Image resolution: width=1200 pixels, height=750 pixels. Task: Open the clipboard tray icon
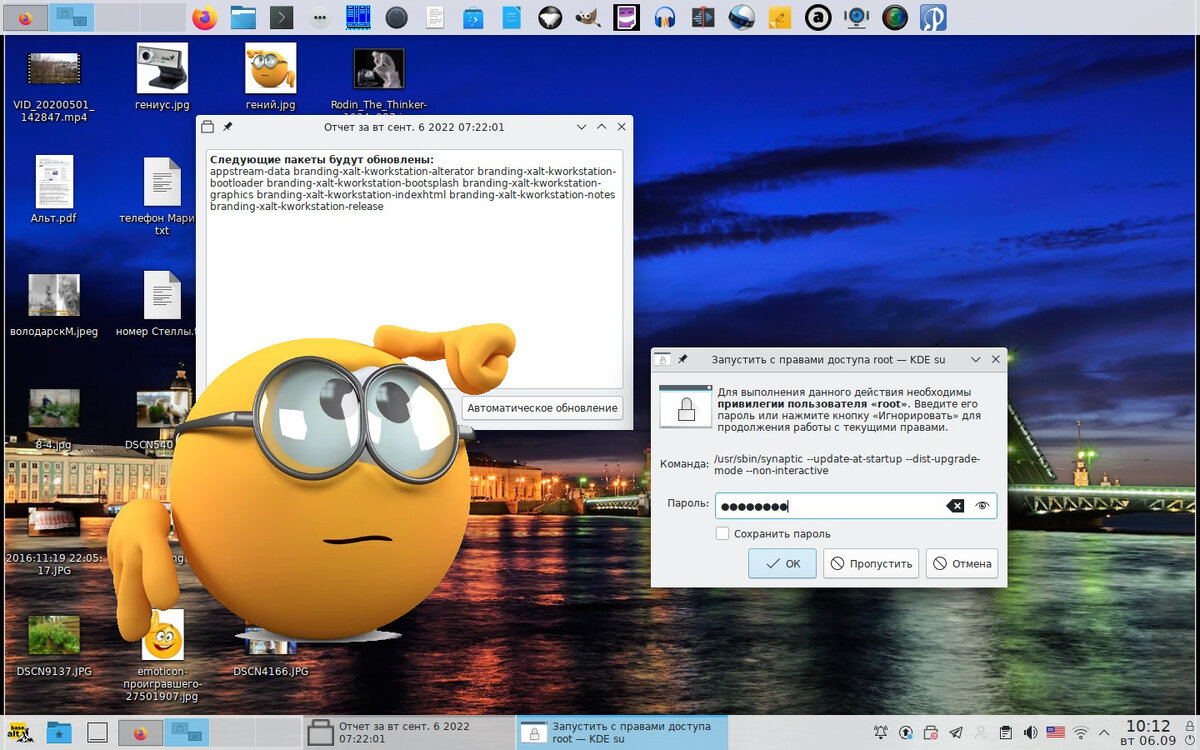click(1006, 733)
